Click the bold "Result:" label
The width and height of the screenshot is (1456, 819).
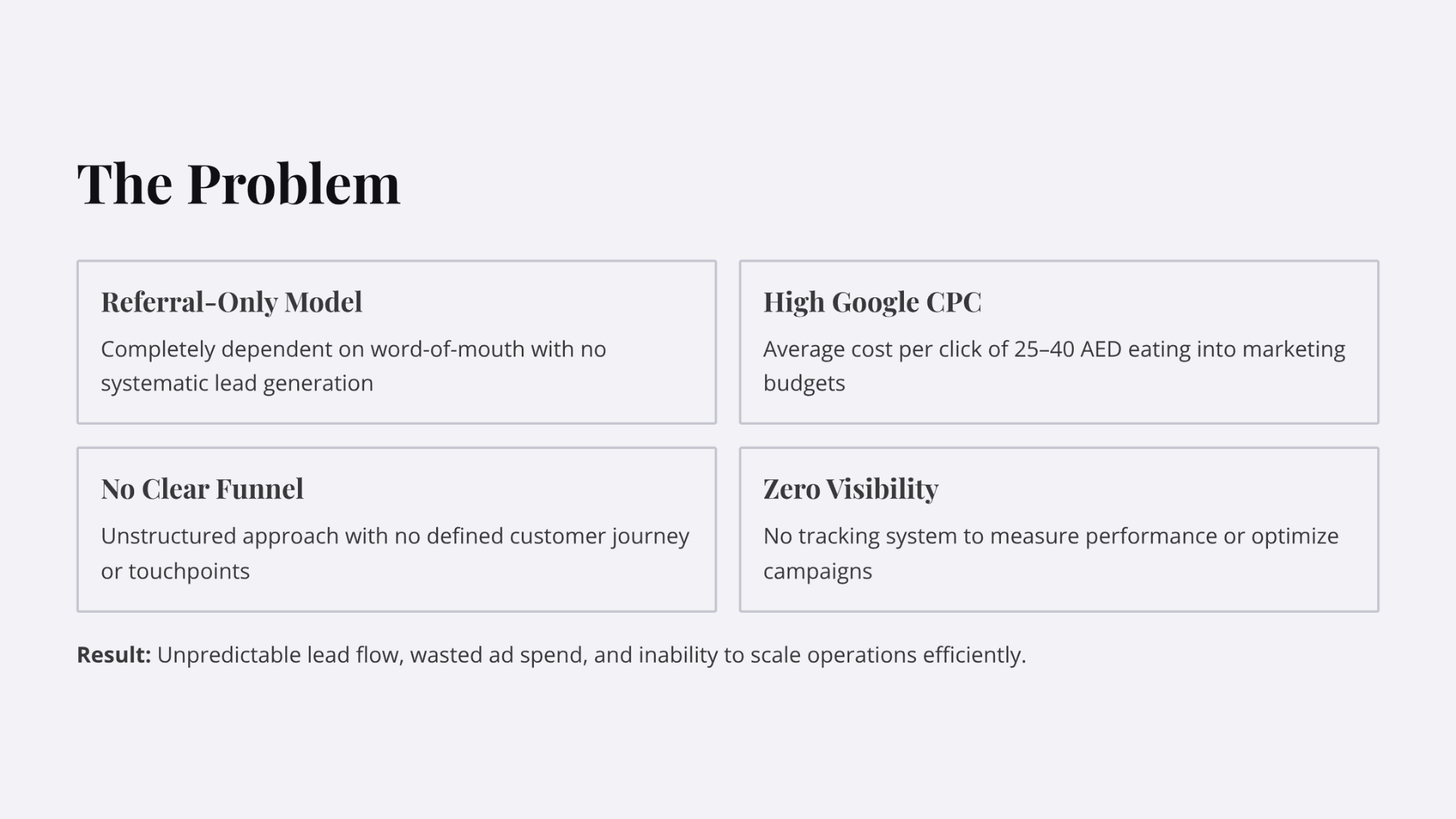[x=114, y=655]
